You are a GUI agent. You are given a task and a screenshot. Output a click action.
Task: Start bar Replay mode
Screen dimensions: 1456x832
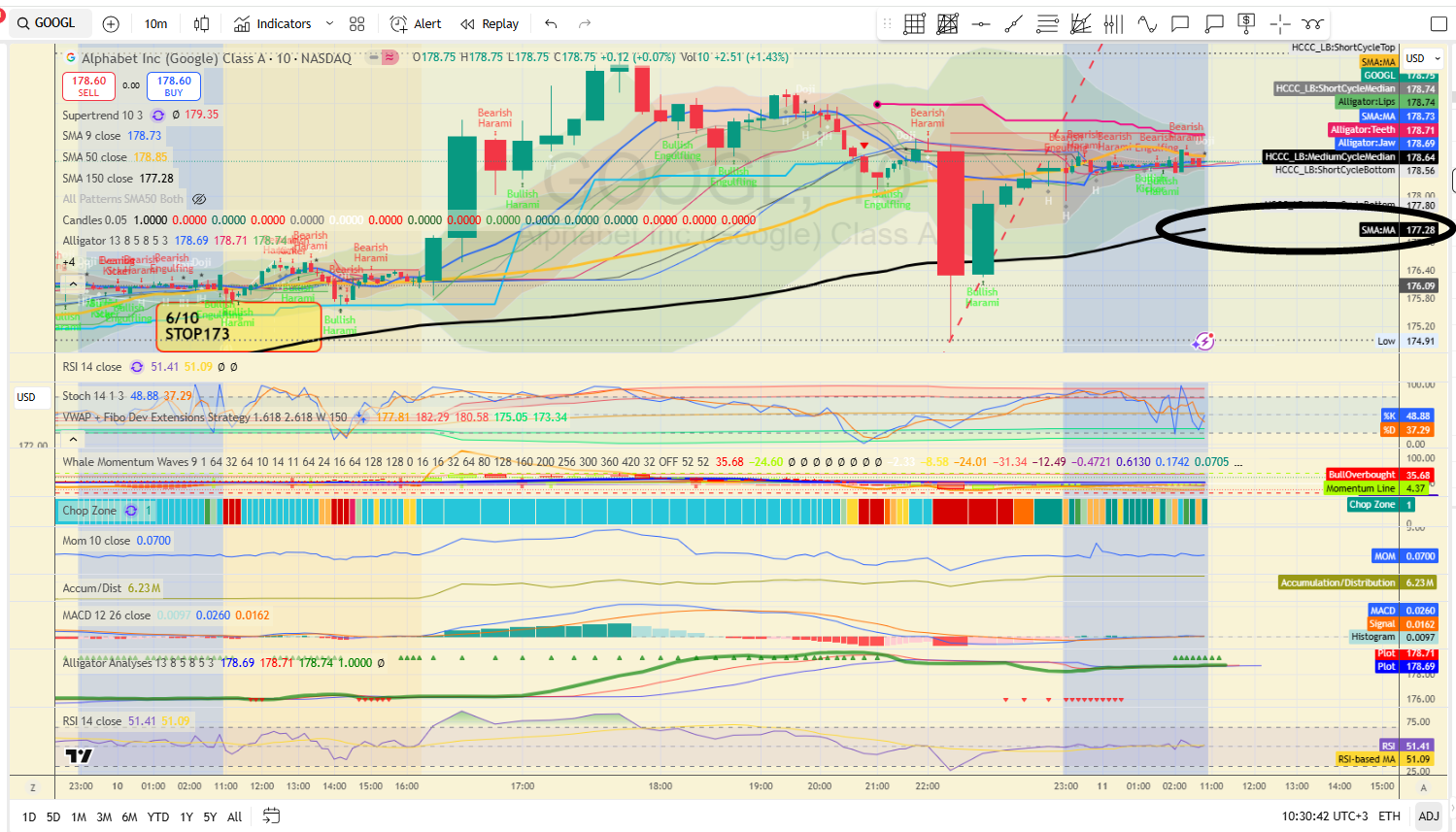click(490, 23)
